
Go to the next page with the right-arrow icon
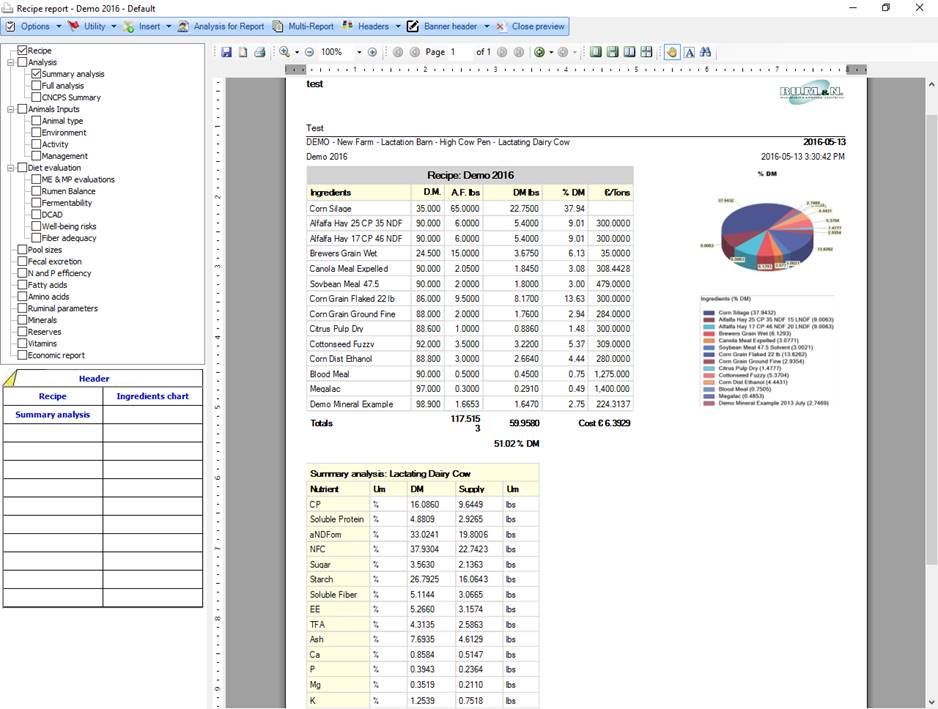point(502,52)
